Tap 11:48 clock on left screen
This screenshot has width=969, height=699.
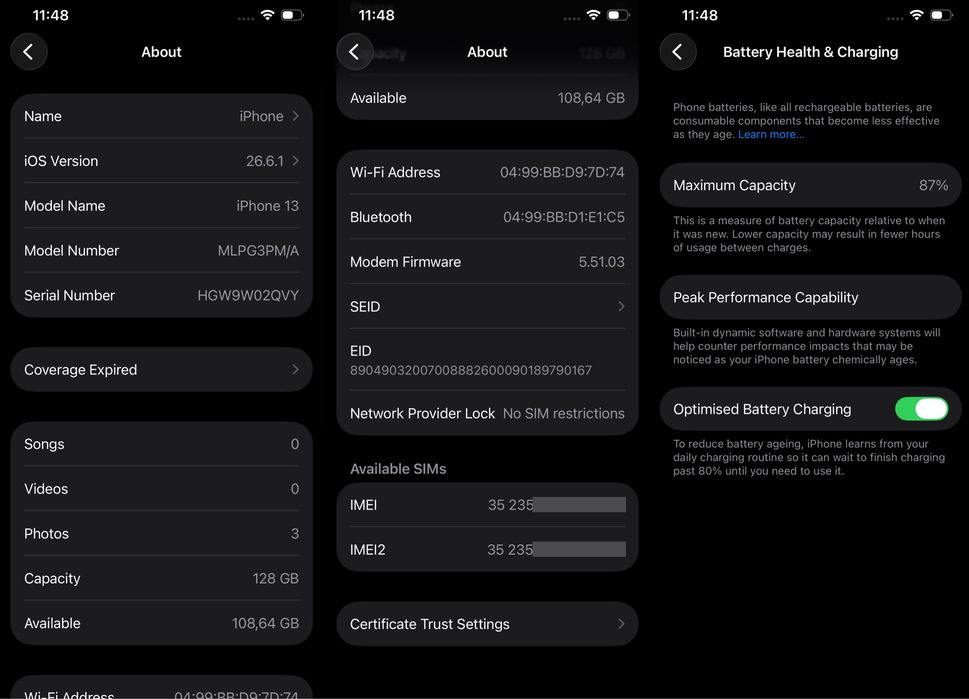[x=51, y=15]
